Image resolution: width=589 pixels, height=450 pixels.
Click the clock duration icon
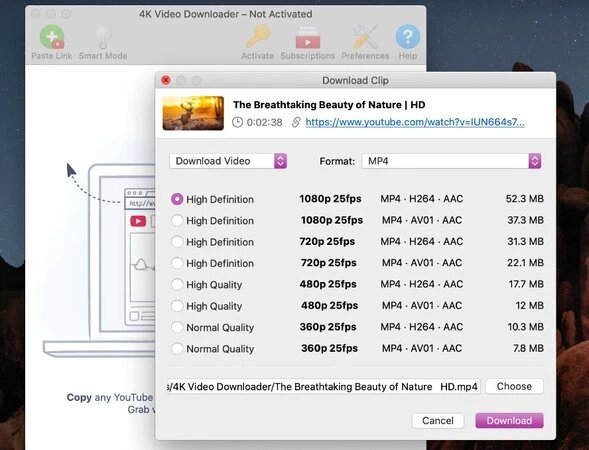237,122
